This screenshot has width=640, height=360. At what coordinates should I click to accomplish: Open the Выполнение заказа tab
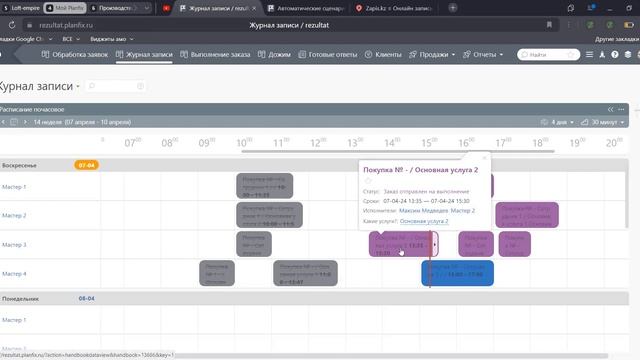pos(215,54)
